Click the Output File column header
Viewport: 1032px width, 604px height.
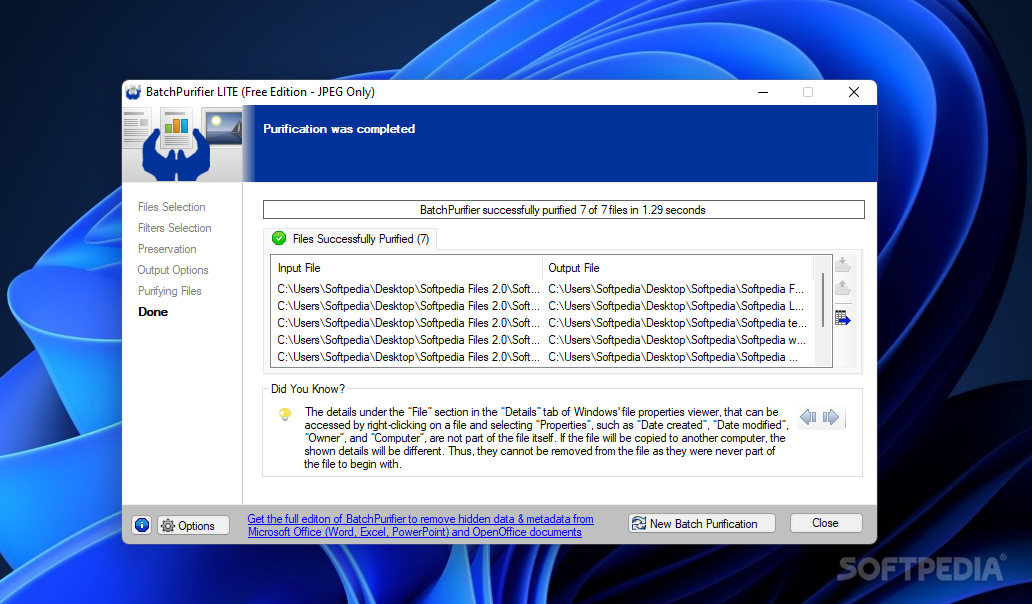click(677, 268)
